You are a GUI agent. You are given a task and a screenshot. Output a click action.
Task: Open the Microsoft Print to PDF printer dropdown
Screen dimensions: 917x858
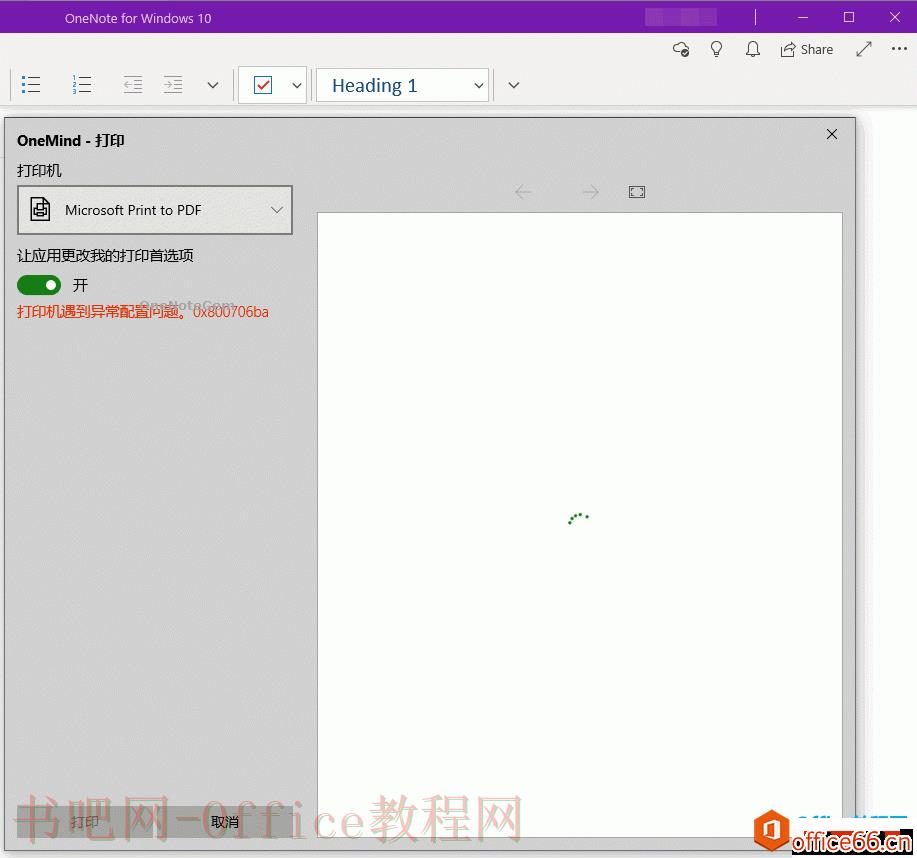[x=155, y=210]
